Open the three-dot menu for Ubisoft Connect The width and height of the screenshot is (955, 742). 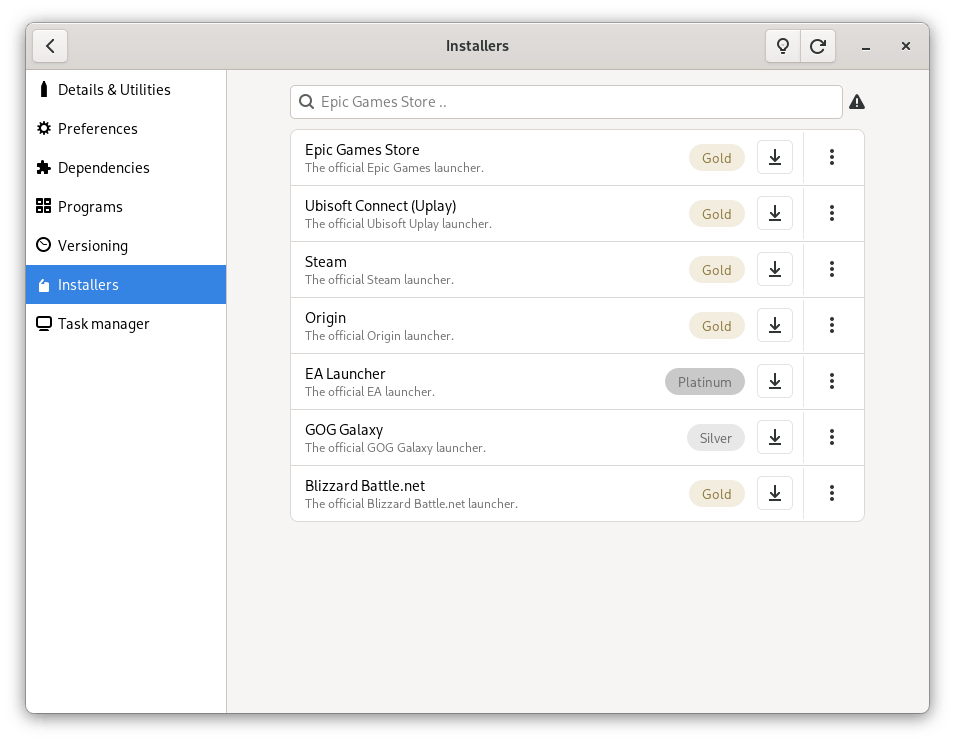pos(831,213)
